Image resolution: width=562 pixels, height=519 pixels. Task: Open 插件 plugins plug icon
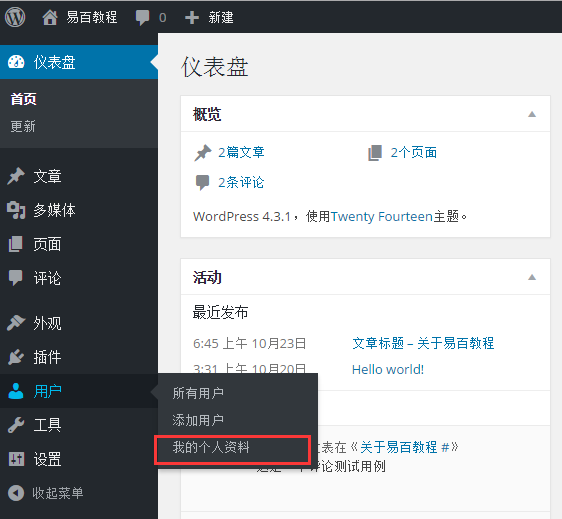point(16,357)
